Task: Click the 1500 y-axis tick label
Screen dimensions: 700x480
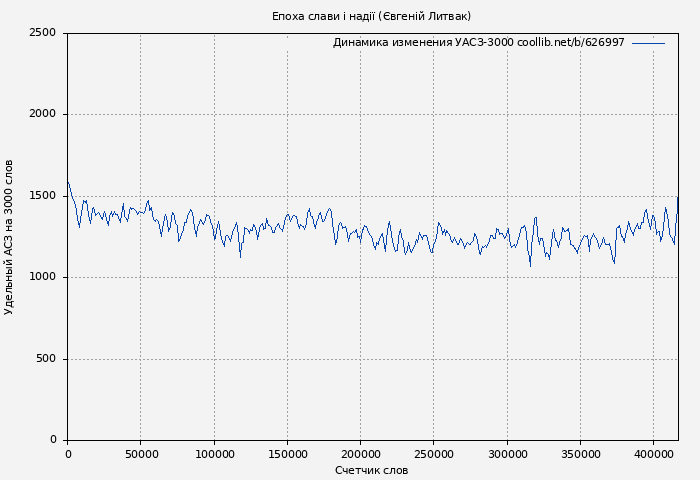Action: 42,196
